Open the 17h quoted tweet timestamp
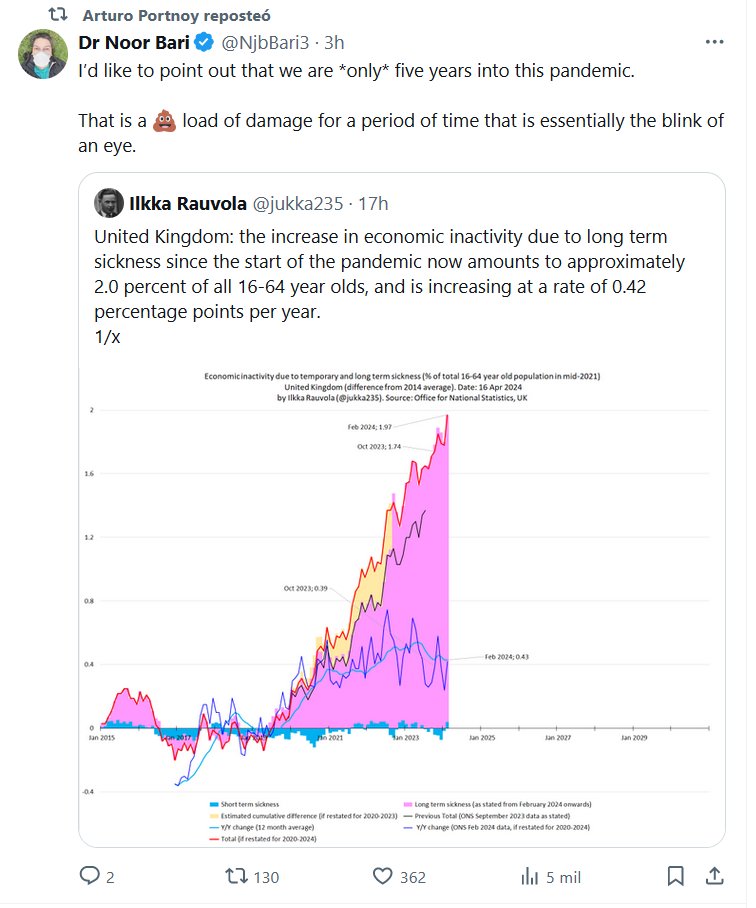756x908 pixels. click(x=373, y=203)
